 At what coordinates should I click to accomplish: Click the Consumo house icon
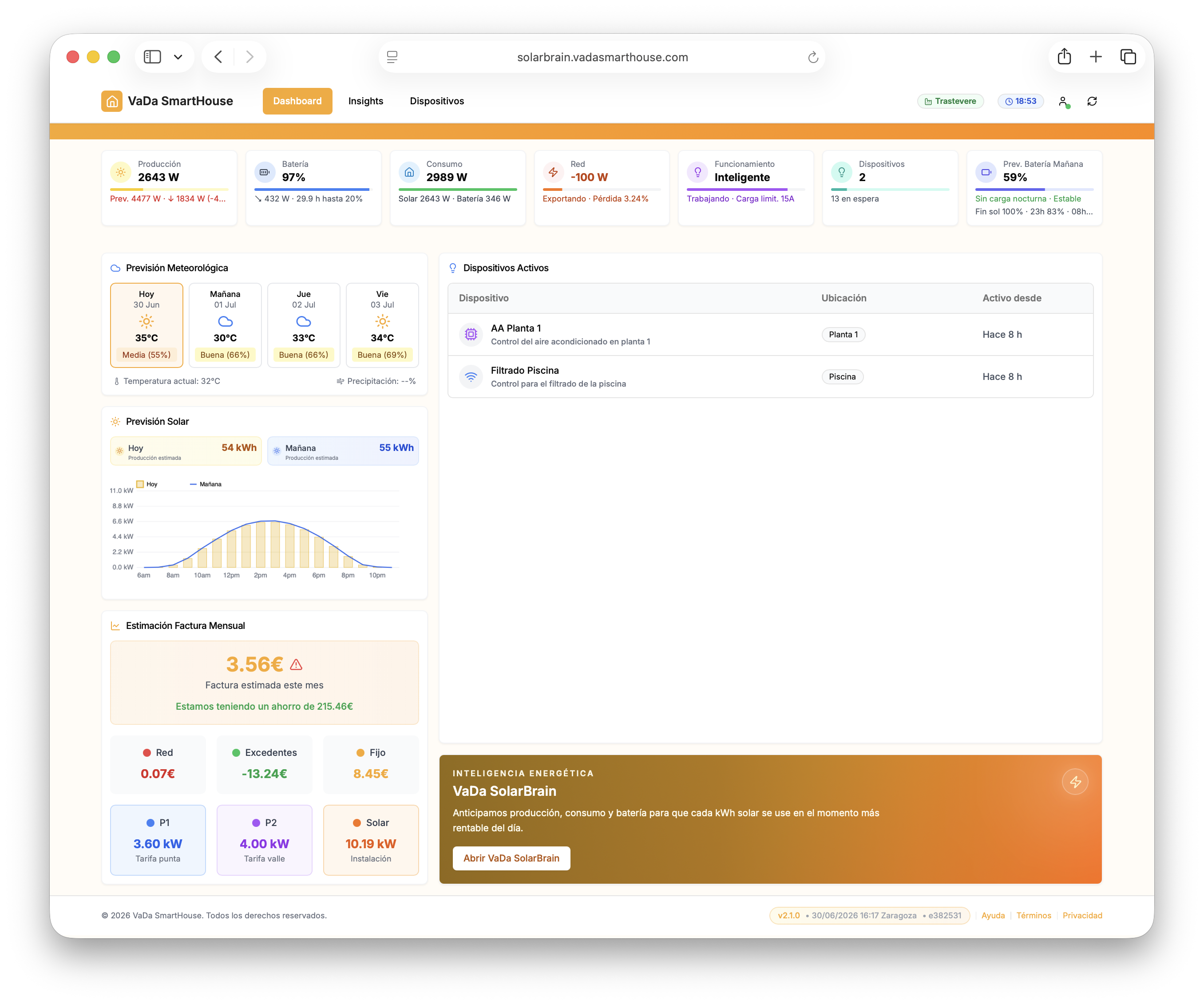(x=409, y=171)
